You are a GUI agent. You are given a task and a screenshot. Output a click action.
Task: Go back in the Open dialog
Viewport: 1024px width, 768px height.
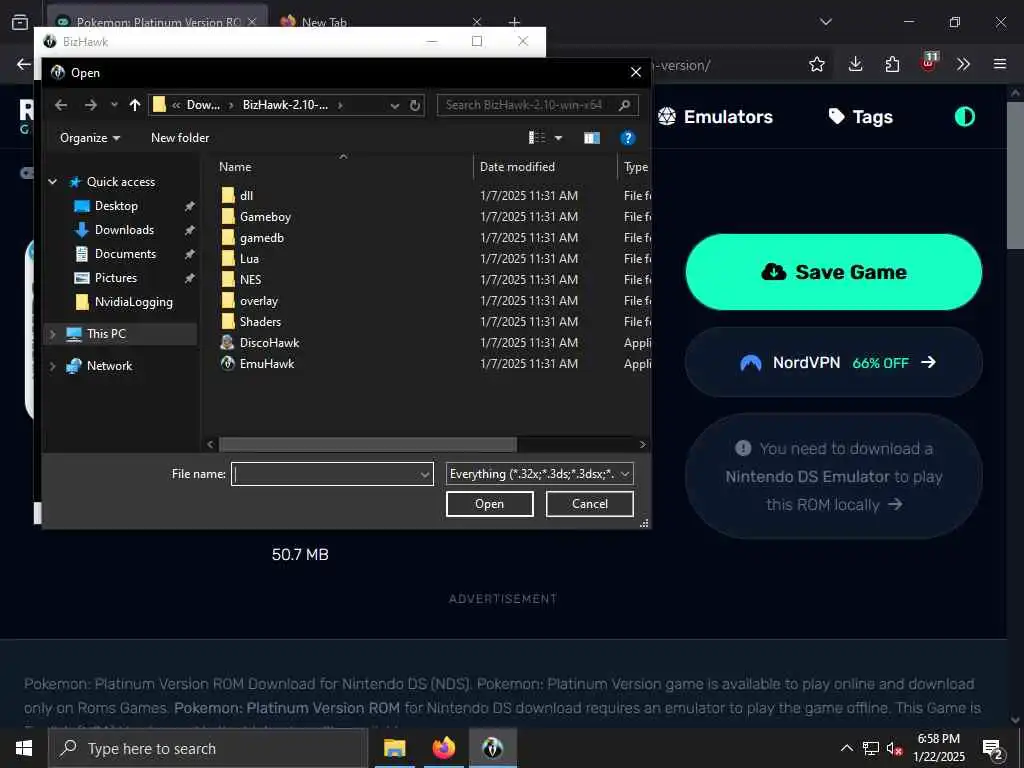point(61,105)
